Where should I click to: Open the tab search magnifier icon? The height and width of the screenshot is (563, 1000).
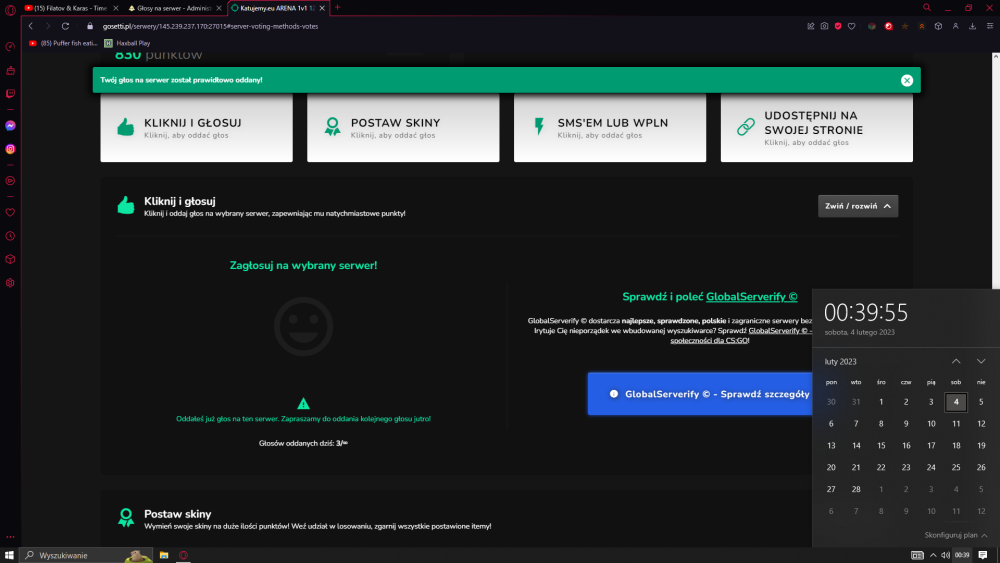[927, 8]
